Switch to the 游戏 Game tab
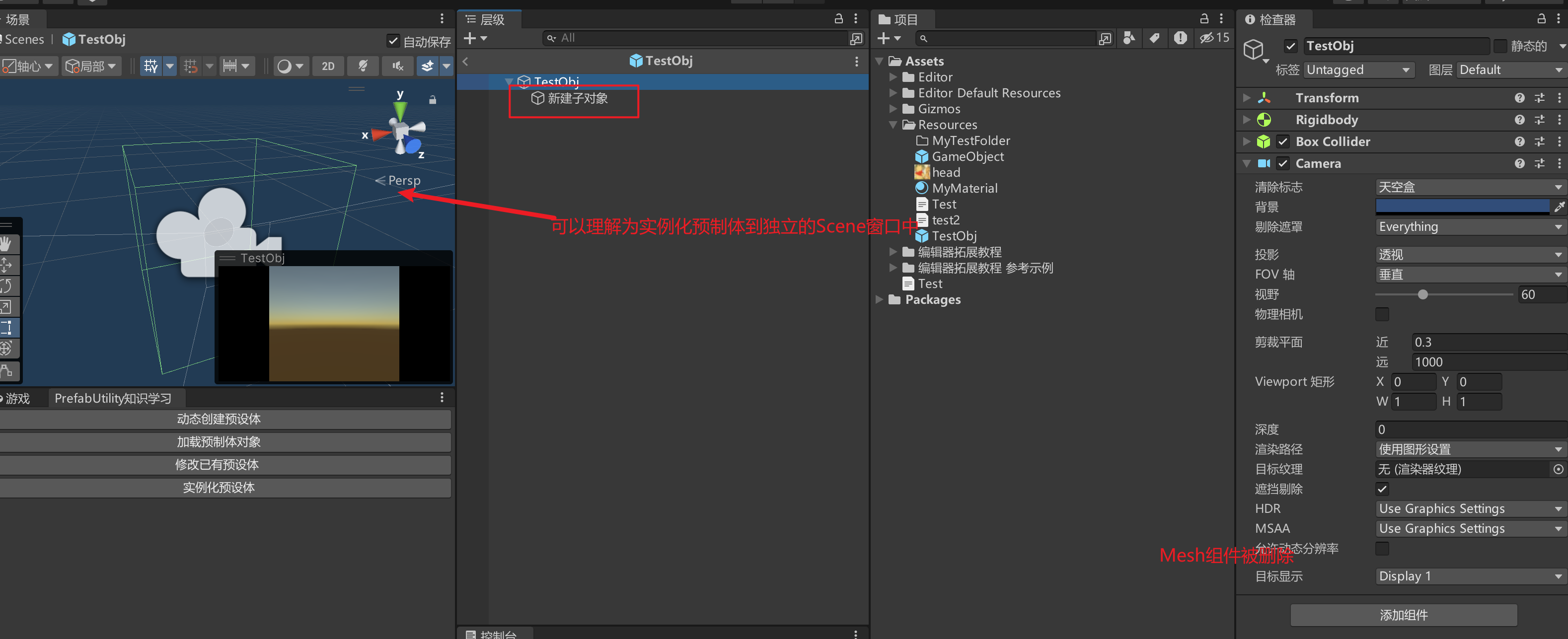The image size is (1568, 639). click(x=17, y=398)
